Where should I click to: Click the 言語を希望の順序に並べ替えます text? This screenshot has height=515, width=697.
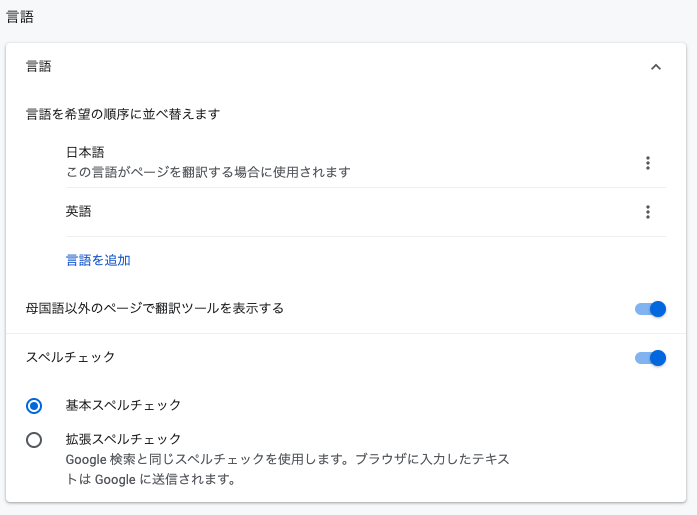click(x=123, y=114)
